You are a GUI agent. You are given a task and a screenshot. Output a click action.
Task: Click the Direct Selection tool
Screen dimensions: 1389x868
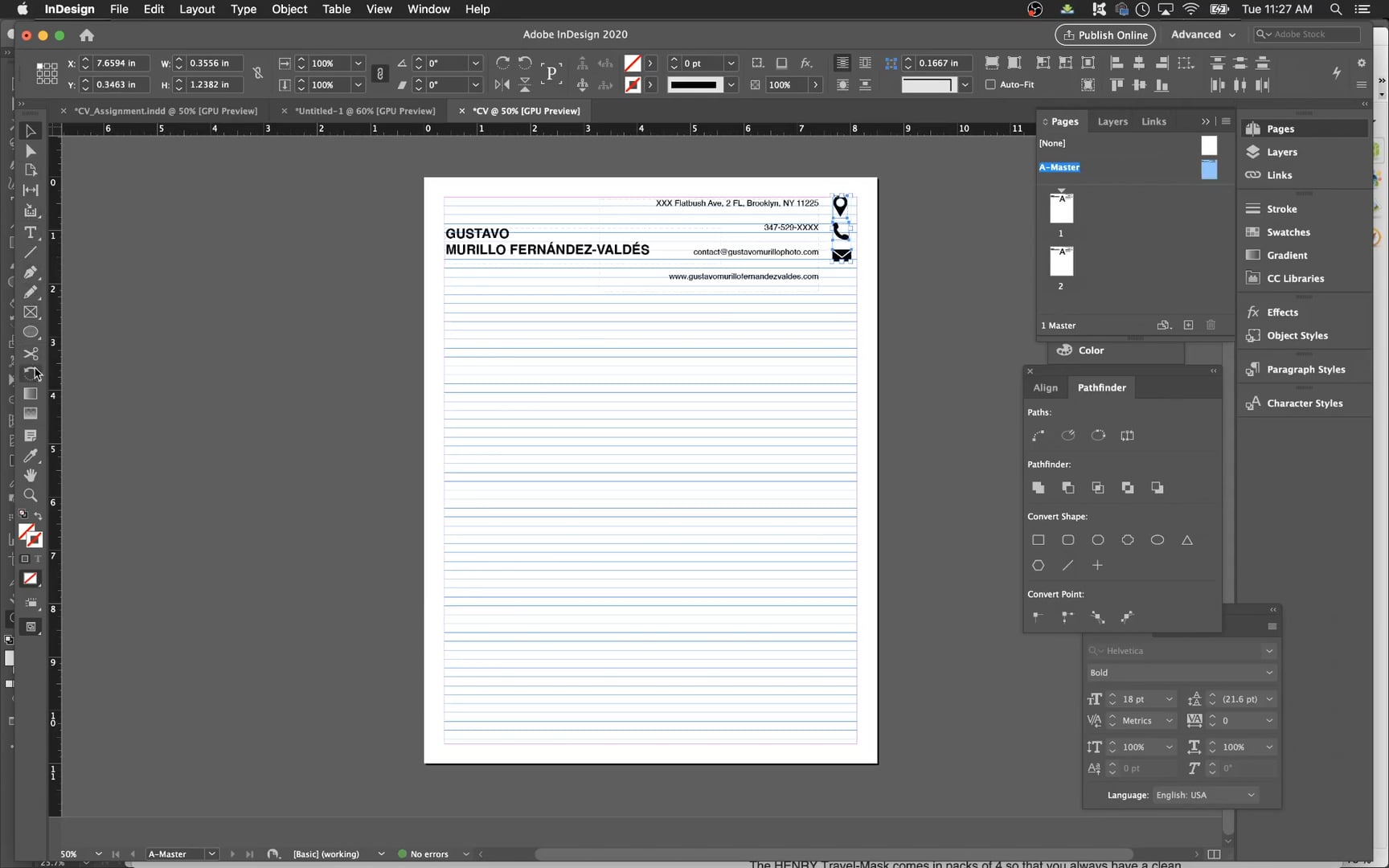(31, 150)
